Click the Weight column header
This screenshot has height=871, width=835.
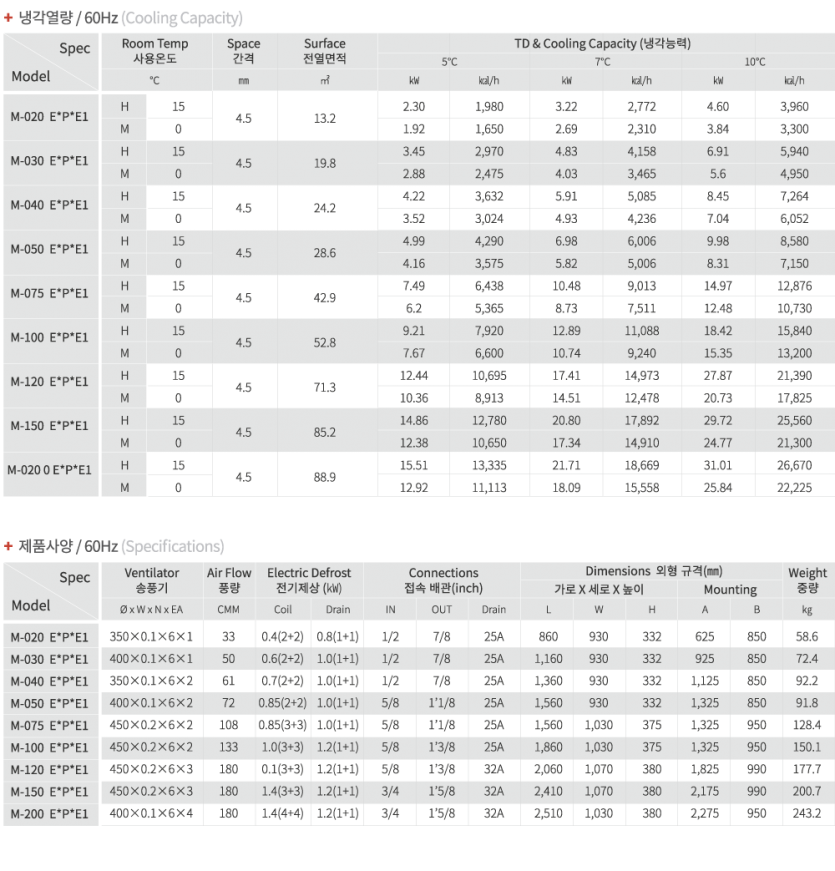[807, 580]
